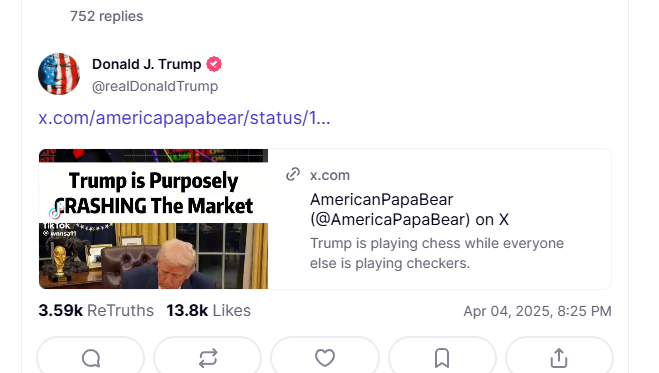The width and height of the screenshot is (659, 373).
Task: View the 13.8k Likes list
Action: tap(208, 310)
